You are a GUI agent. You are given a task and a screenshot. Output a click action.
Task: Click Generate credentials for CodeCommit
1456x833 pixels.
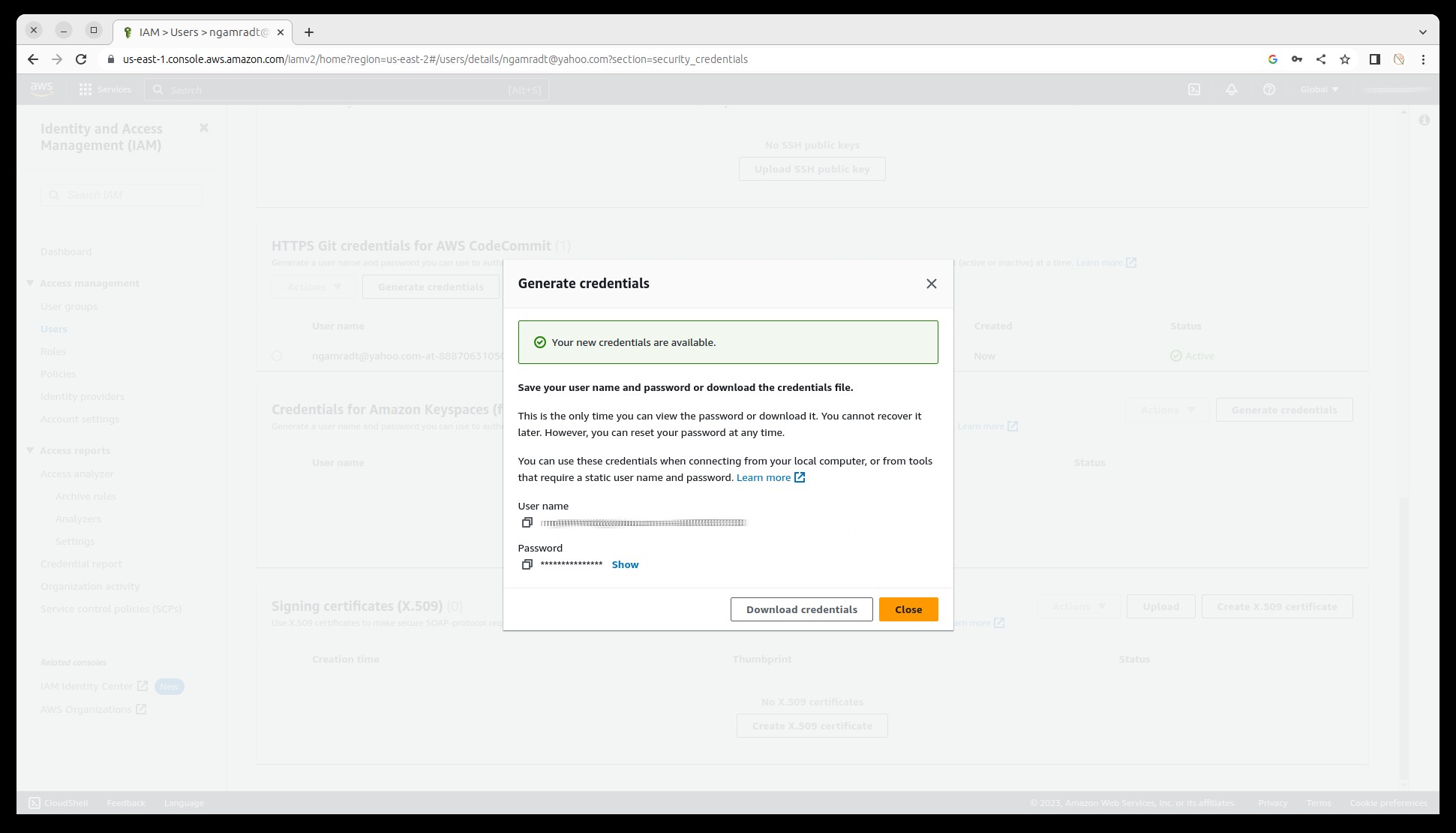pos(431,287)
